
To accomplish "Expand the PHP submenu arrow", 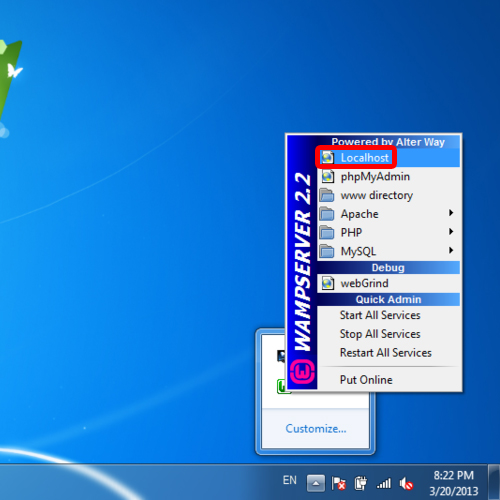I will (x=451, y=231).
